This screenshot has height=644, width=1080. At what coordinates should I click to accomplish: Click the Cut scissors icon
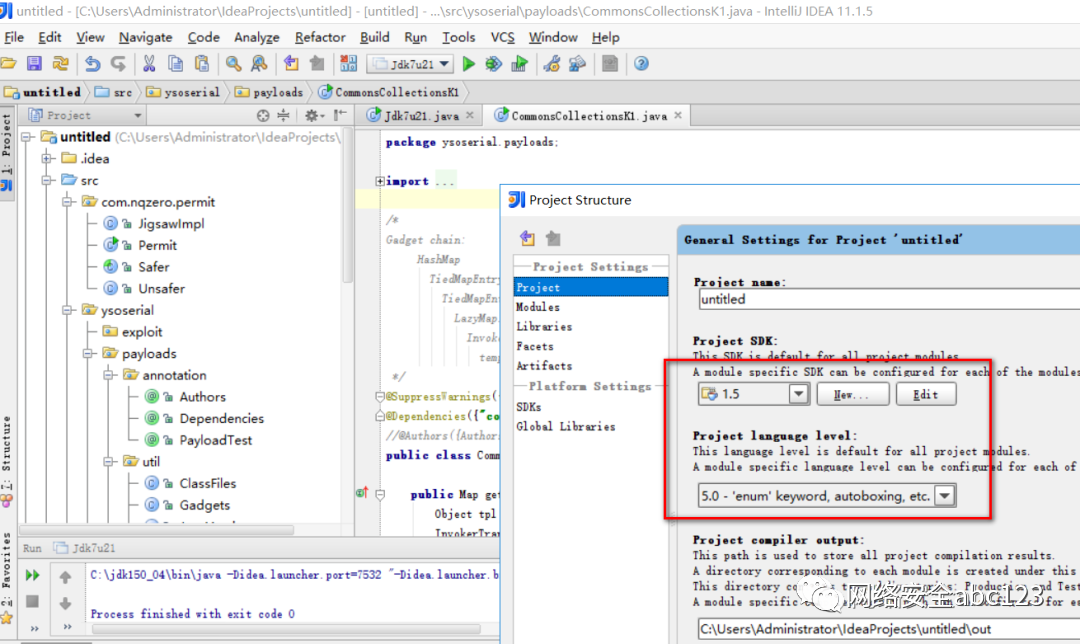[x=149, y=64]
